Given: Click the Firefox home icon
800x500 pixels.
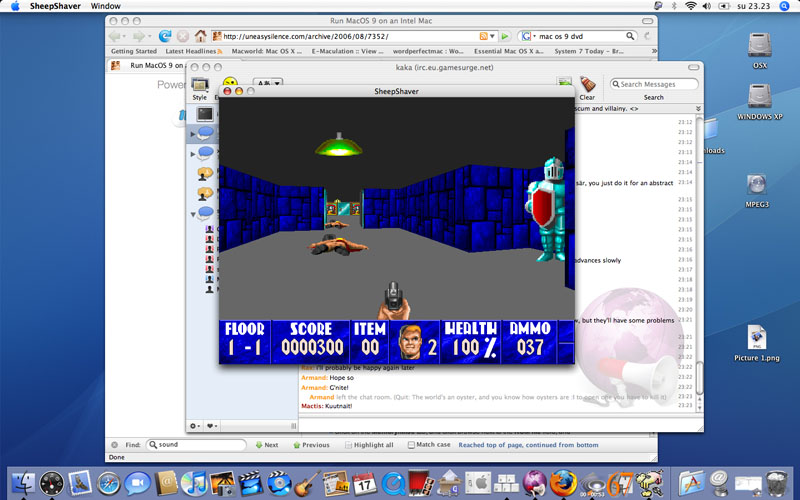Looking at the screenshot, I should 201,36.
